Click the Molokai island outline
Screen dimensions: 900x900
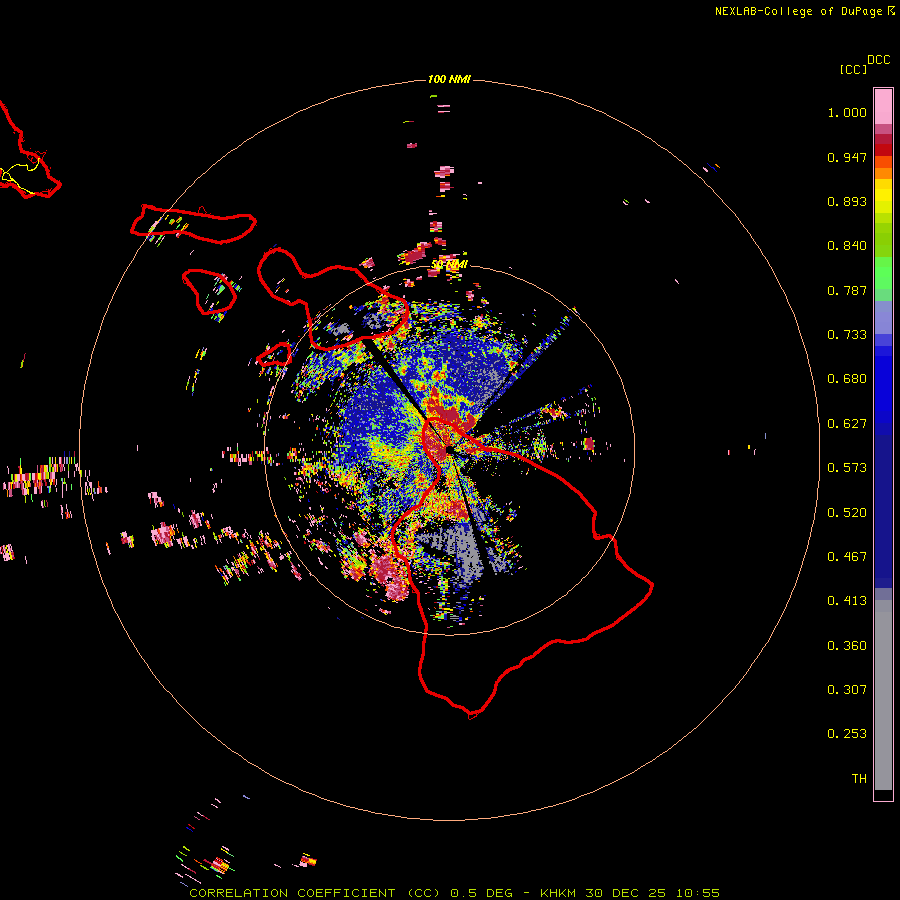click(193, 224)
